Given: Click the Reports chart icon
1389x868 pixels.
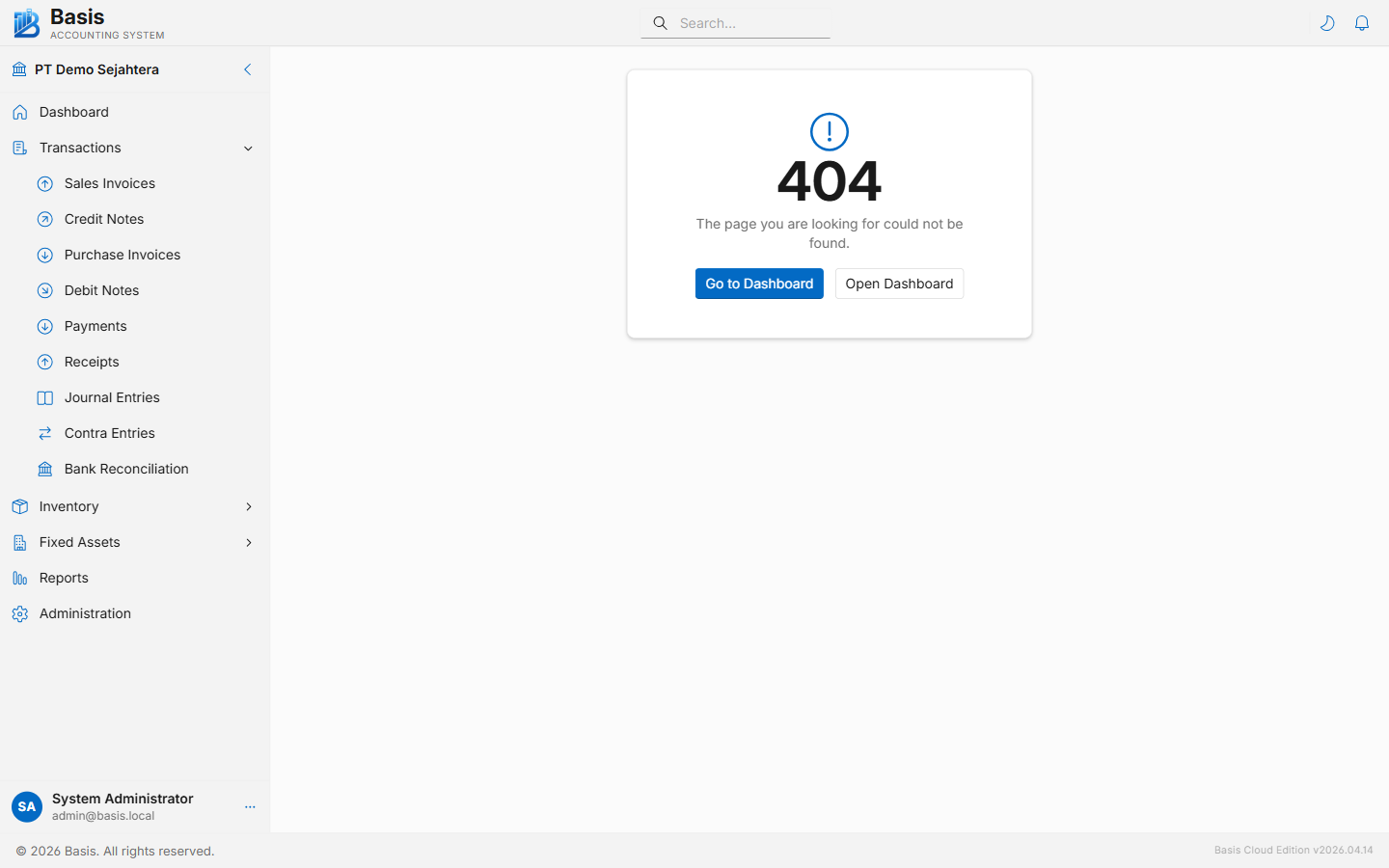Looking at the screenshot, I should [20, 579].
